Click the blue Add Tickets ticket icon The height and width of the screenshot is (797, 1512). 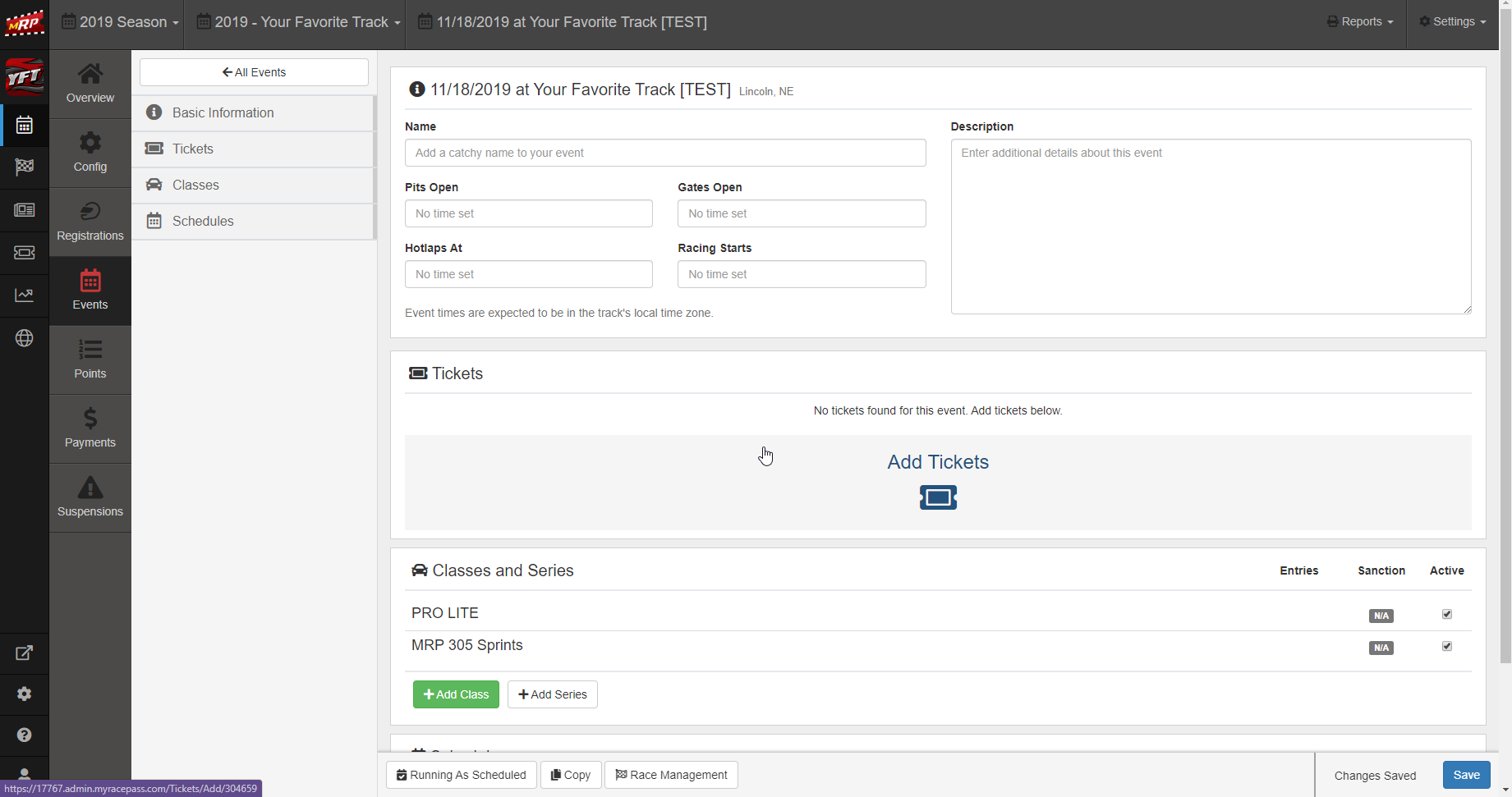(x=938, y=497)
